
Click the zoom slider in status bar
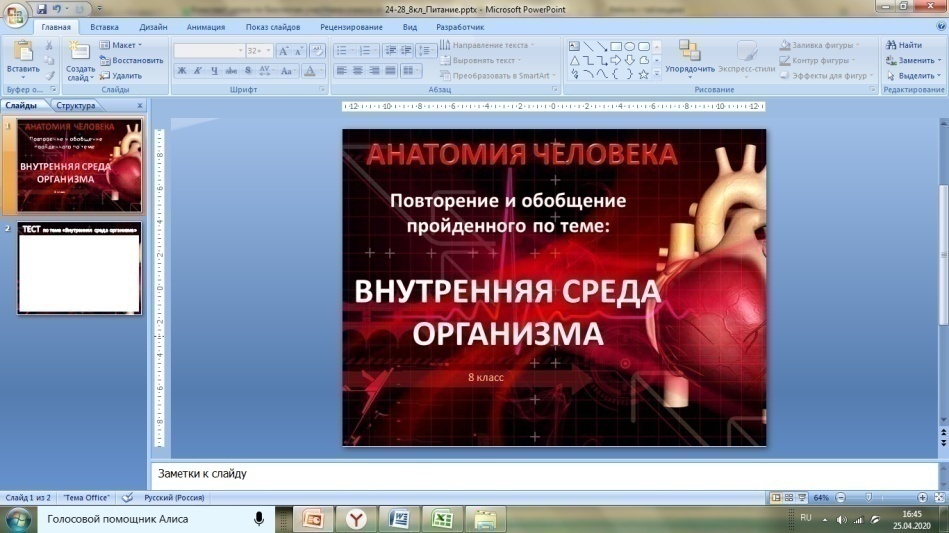[x=881, y=497]
